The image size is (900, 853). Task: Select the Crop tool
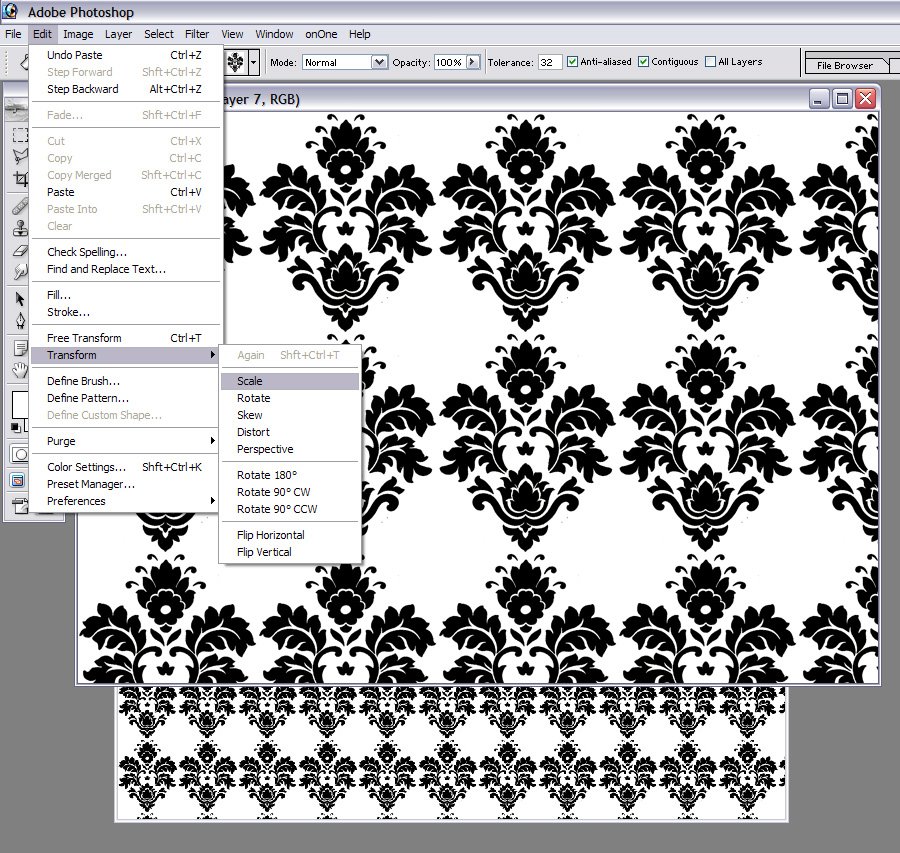tap(20, 179)
